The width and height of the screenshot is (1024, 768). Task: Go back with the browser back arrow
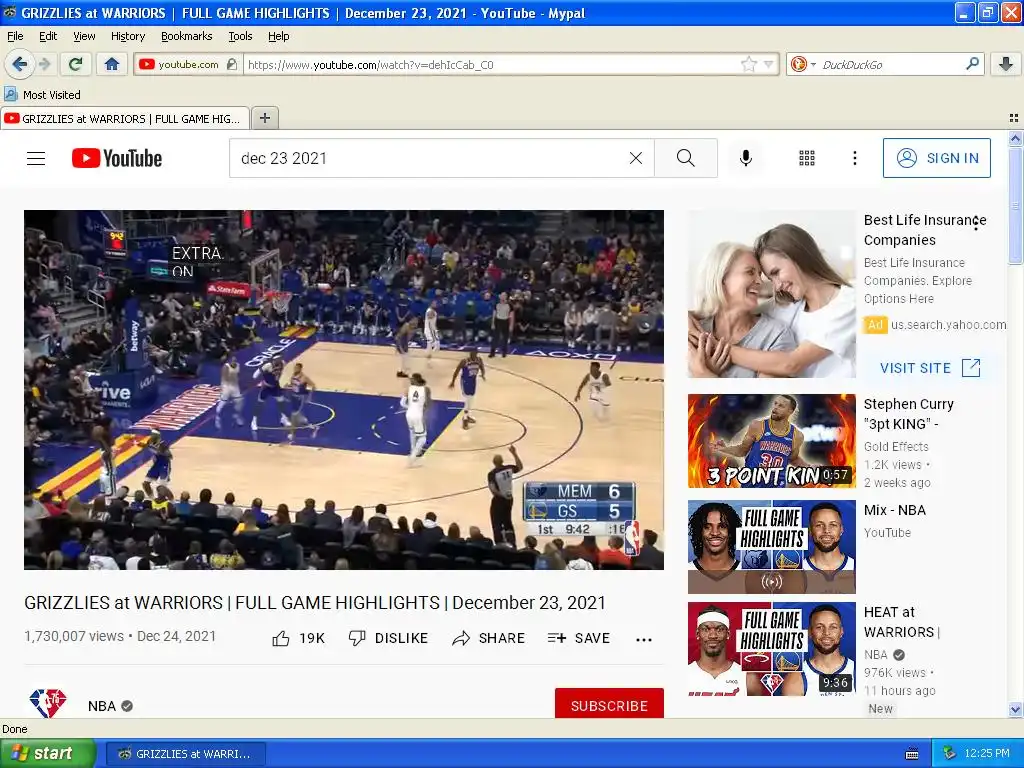(x=20, y=64)
